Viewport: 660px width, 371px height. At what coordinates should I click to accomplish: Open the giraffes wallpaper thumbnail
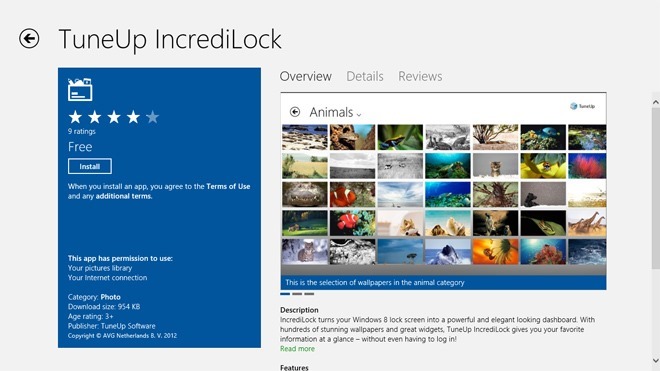coord(587,223)
